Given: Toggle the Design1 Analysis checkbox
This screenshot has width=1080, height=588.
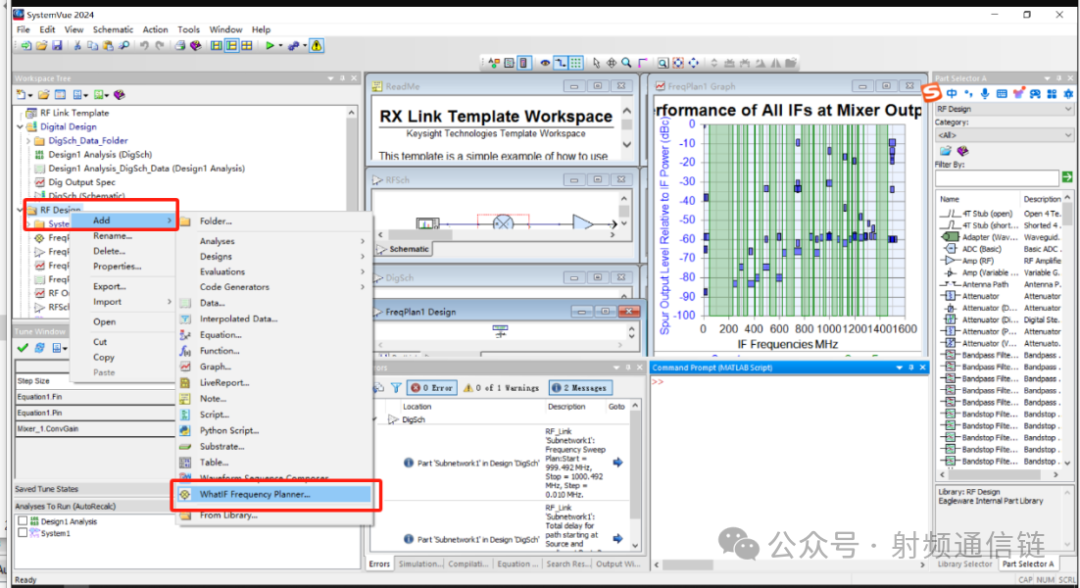Looking at the screenshot, I should (23, 521).
